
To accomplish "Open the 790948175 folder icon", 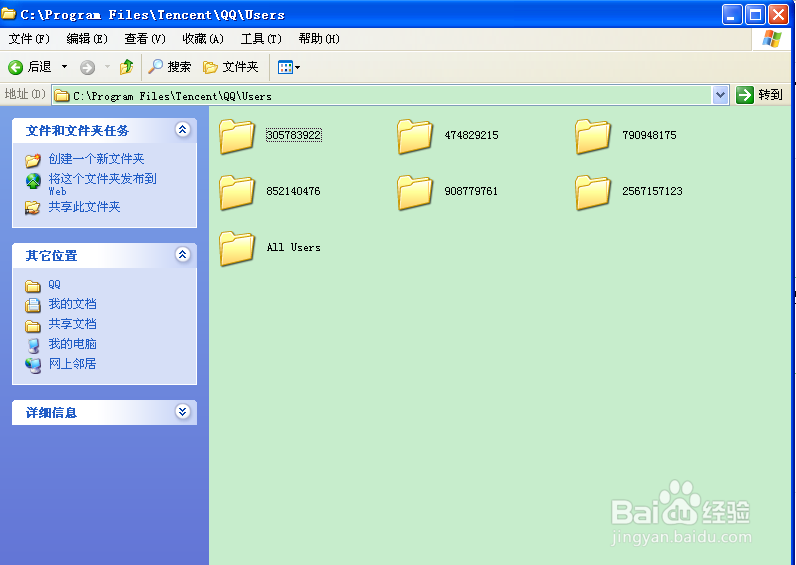I will 592,137.
